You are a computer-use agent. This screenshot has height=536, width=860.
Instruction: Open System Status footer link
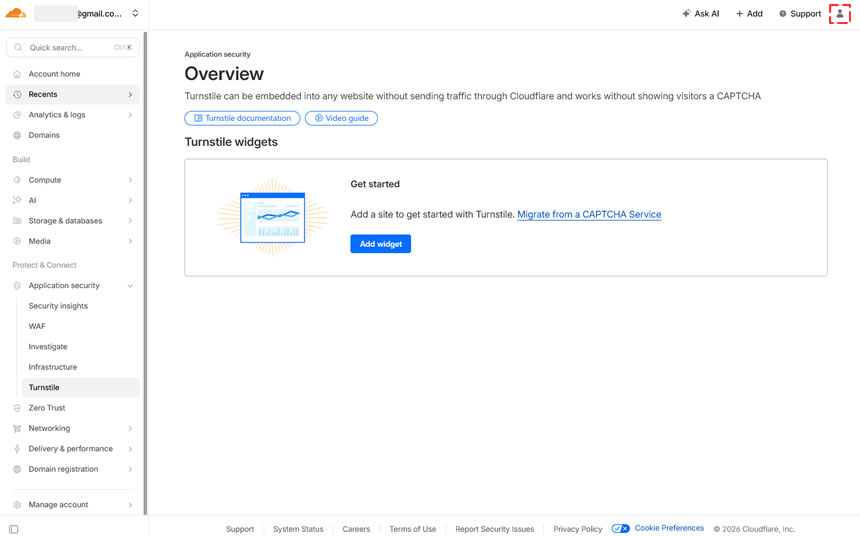[x=298, y=529]
